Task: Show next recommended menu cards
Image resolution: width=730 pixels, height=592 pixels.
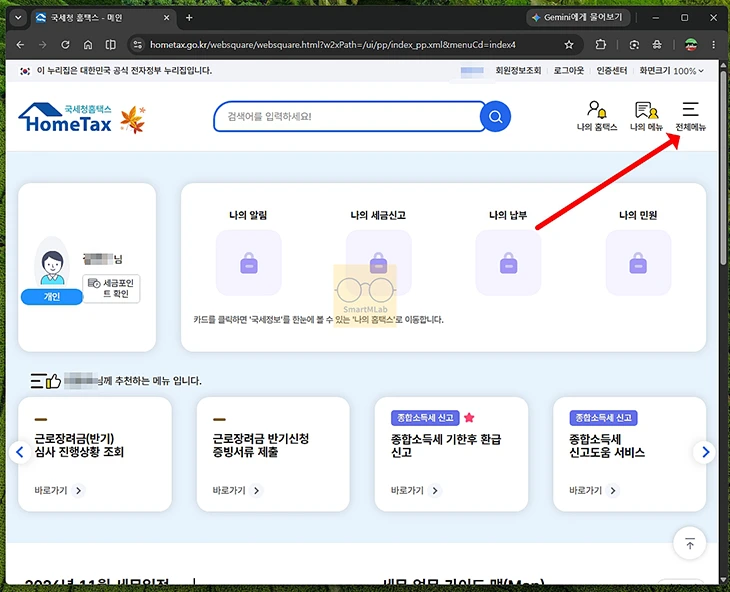Action: (705, 452)
